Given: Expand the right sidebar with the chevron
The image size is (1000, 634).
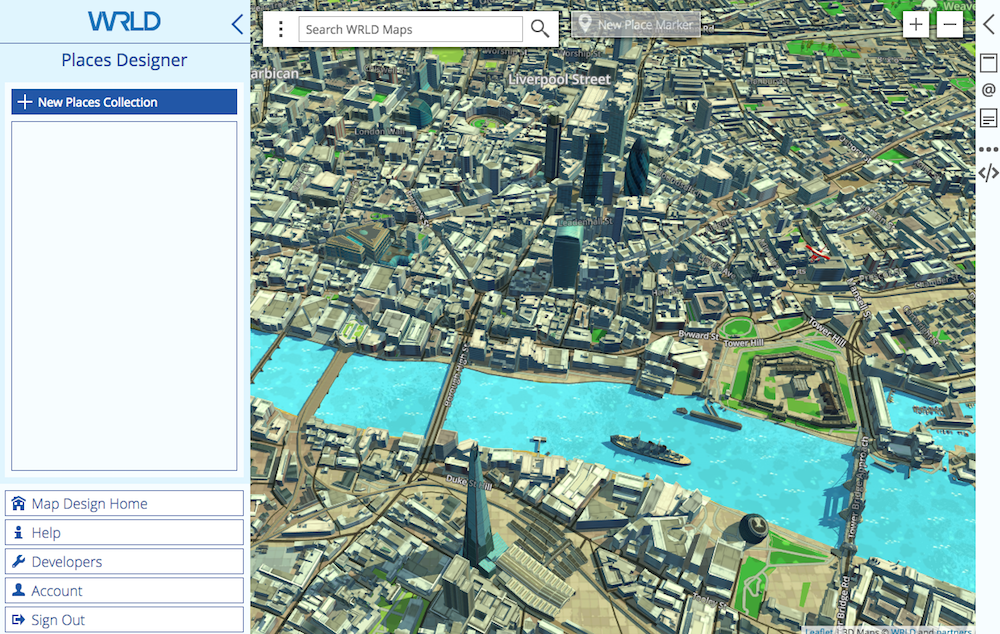Looking at the screenshot, I should (989, 25).
